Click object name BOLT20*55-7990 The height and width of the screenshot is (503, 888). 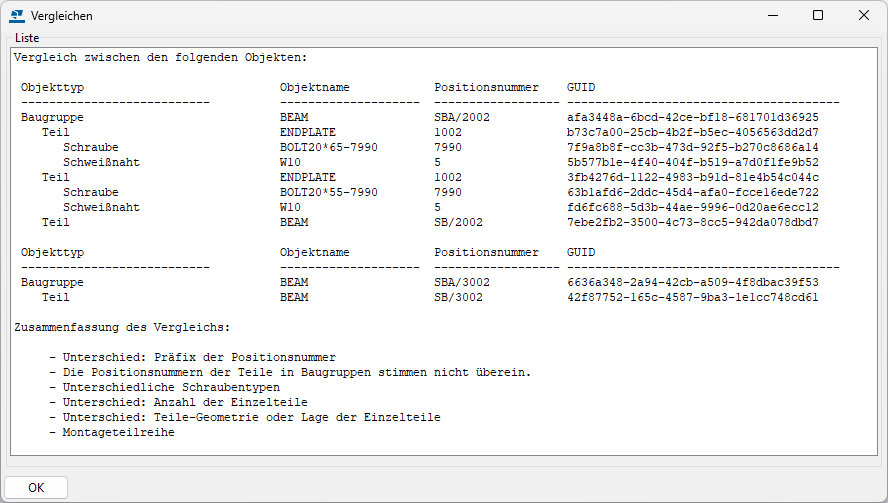point(328,192)
